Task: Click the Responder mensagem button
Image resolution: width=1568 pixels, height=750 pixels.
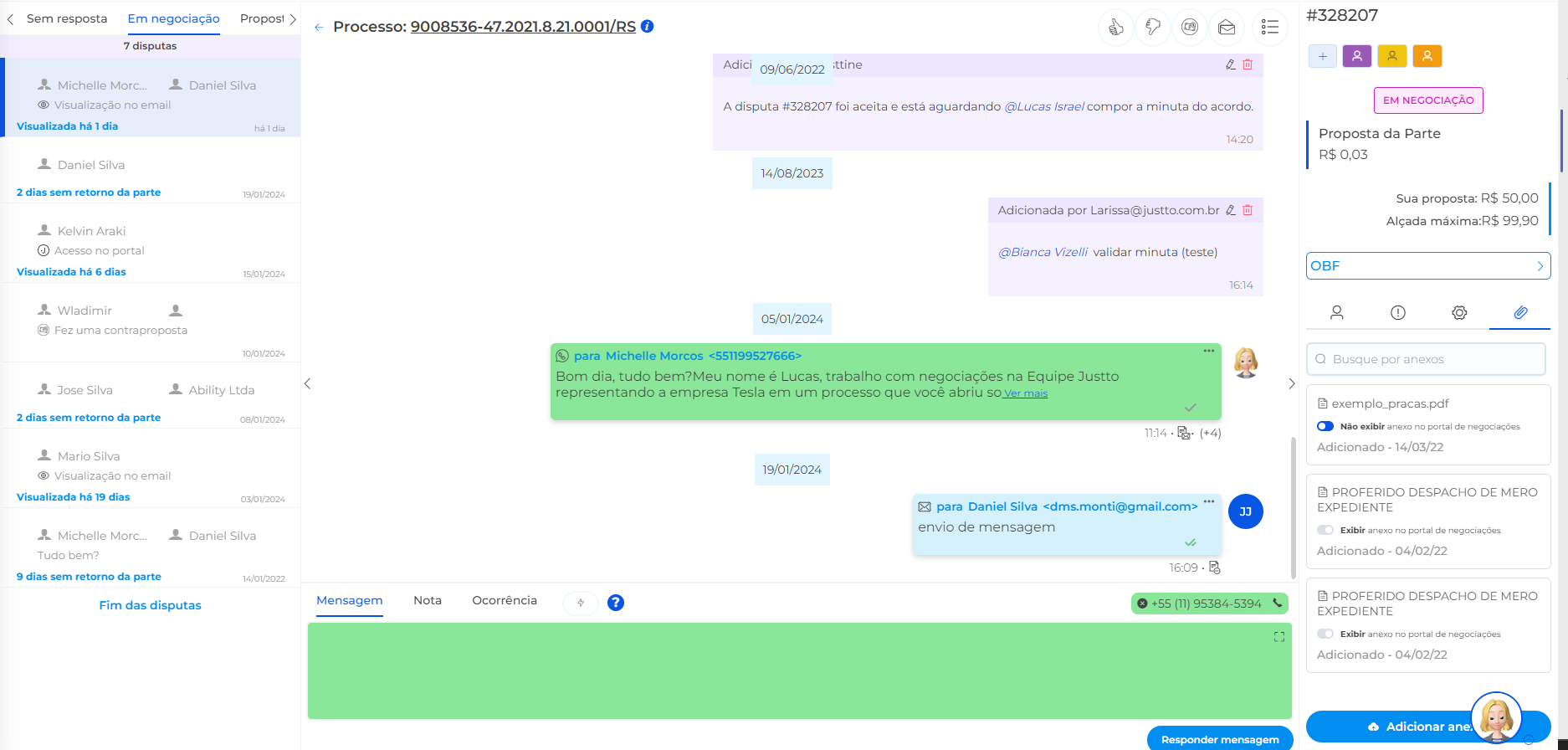Action: 1220,739
